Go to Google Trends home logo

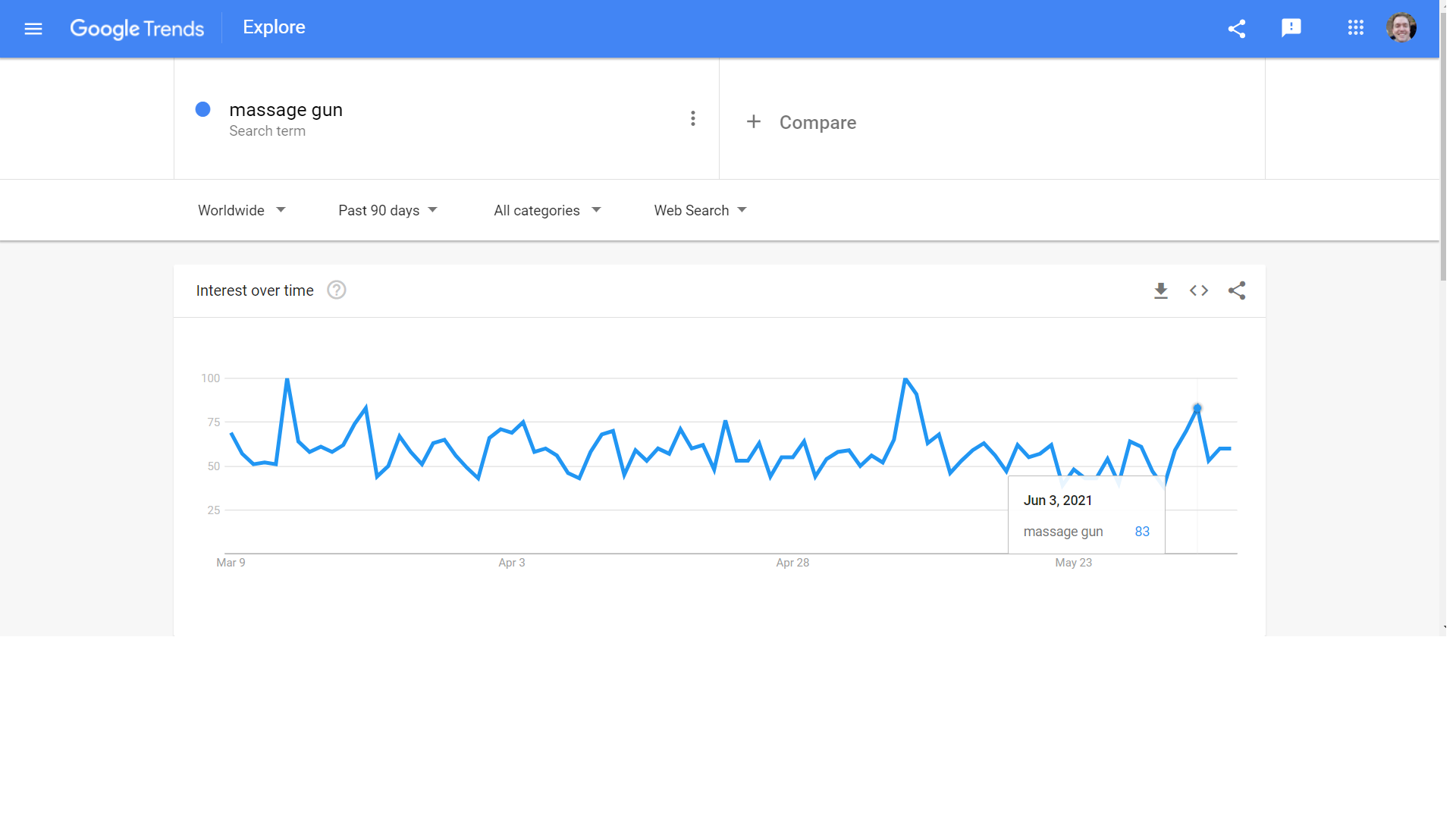(x=137, y=29)
